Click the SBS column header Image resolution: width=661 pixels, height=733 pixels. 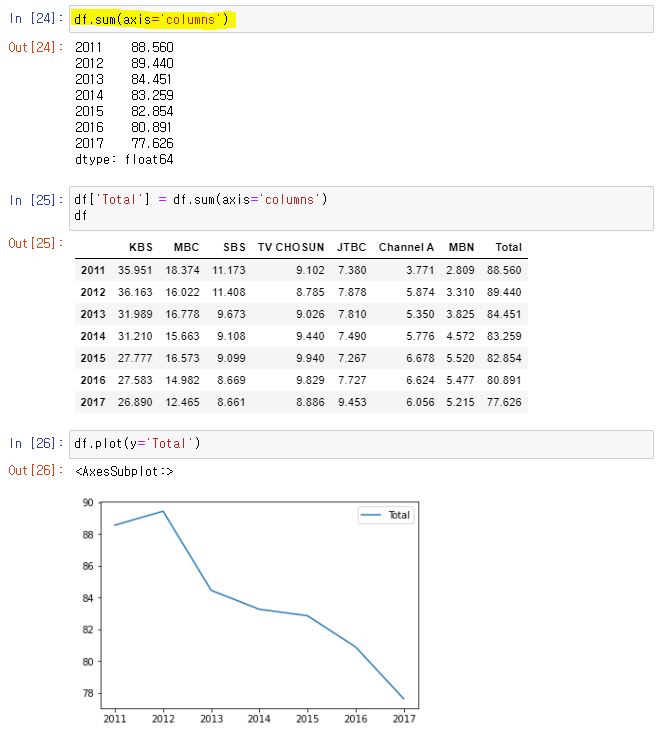tap(234, 247)
